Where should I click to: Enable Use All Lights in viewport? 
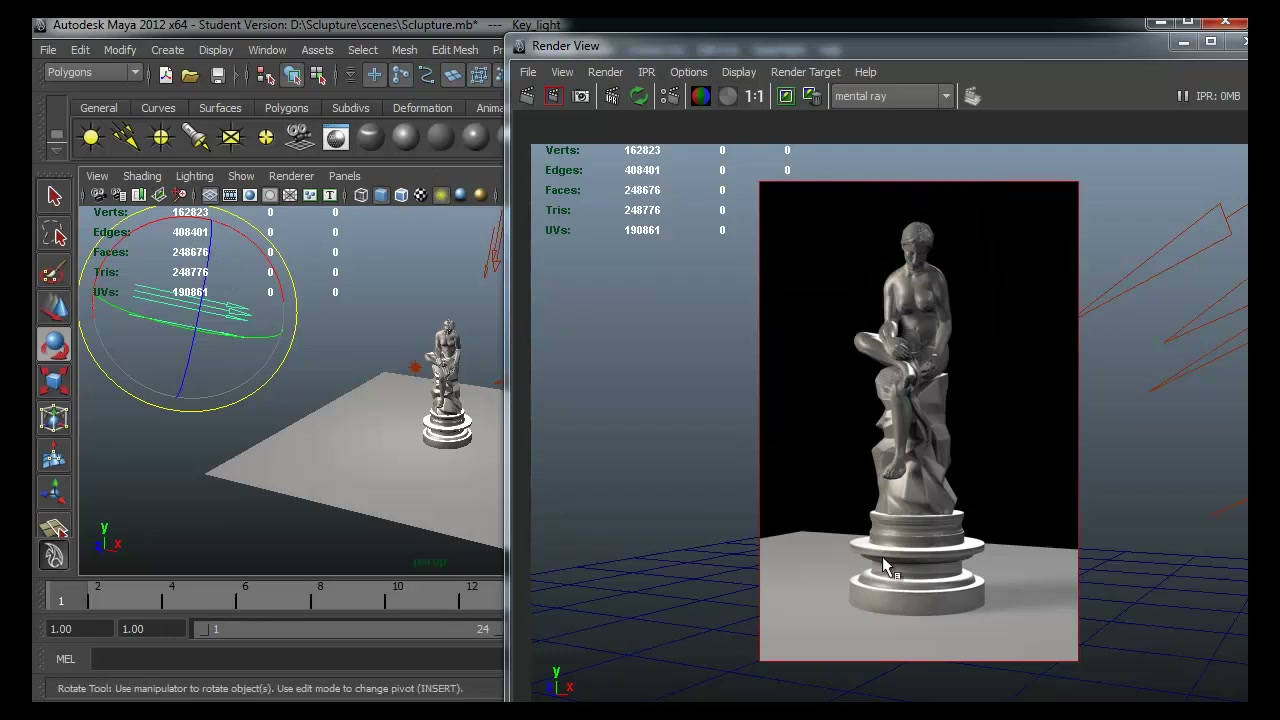pyautogui.click(x=441, y=195)
